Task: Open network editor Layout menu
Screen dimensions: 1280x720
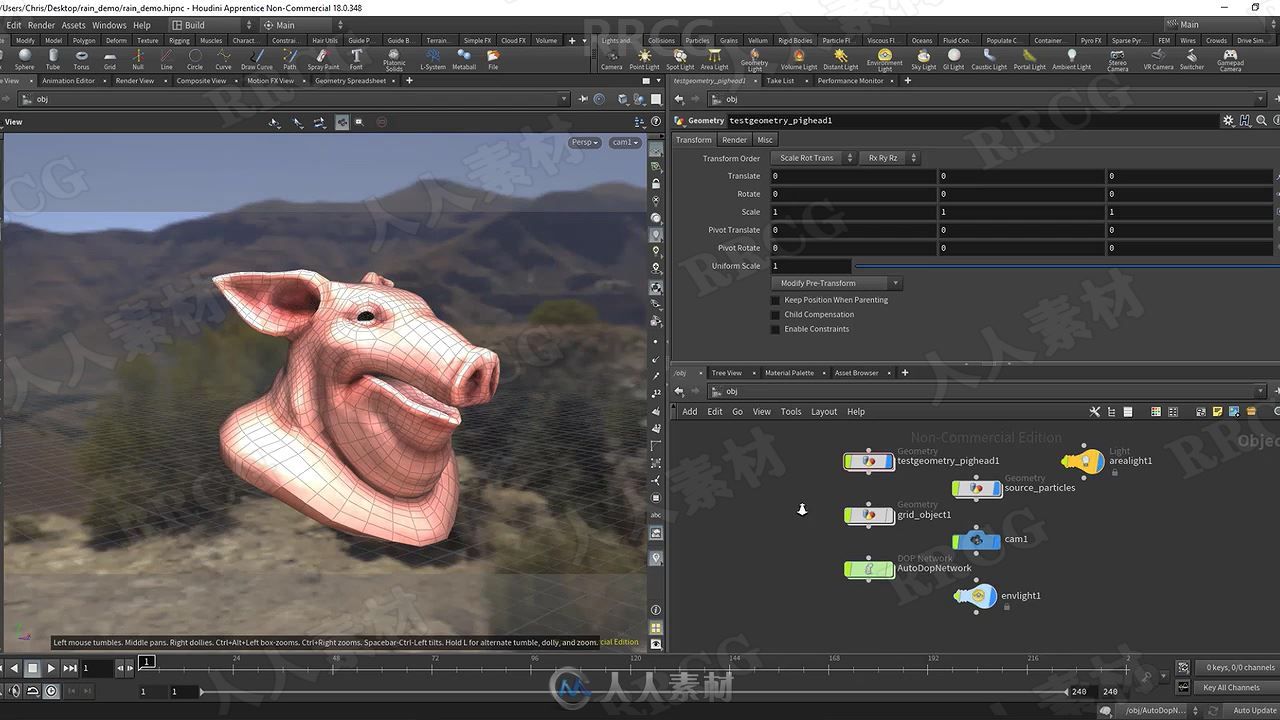Action: click(x=824, y=411)
